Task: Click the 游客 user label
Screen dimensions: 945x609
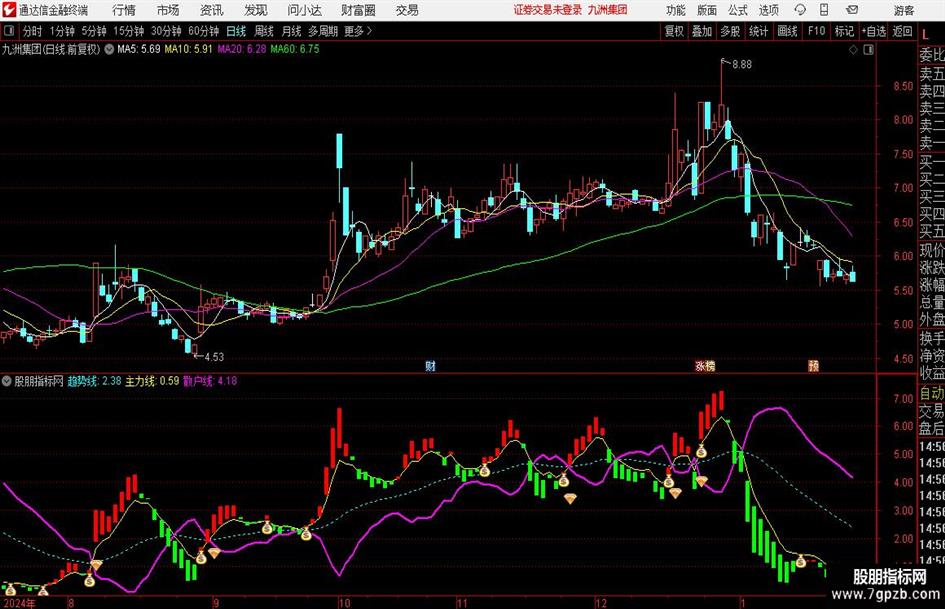Action: click(903, 10)
